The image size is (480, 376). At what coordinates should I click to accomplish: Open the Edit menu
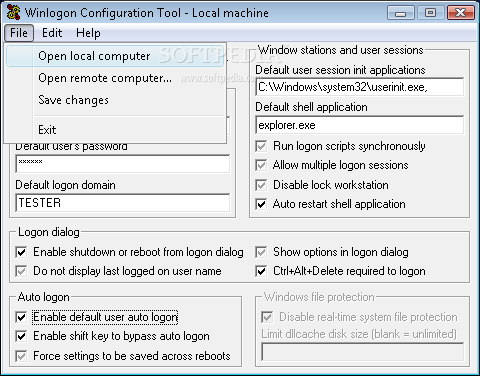pyautogui.click(x=52, y=33)
